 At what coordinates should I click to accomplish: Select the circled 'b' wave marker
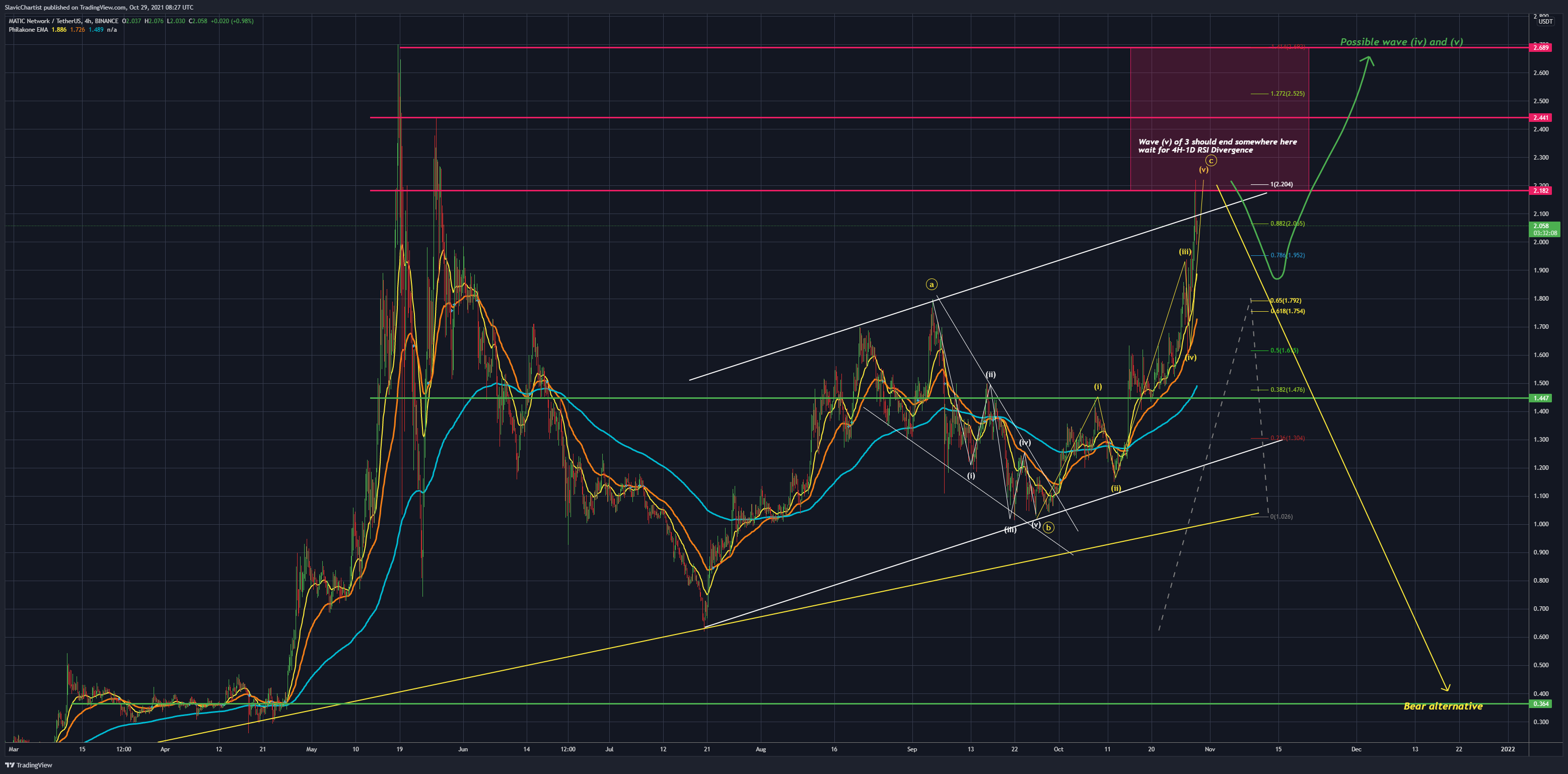pos(1048,527)
